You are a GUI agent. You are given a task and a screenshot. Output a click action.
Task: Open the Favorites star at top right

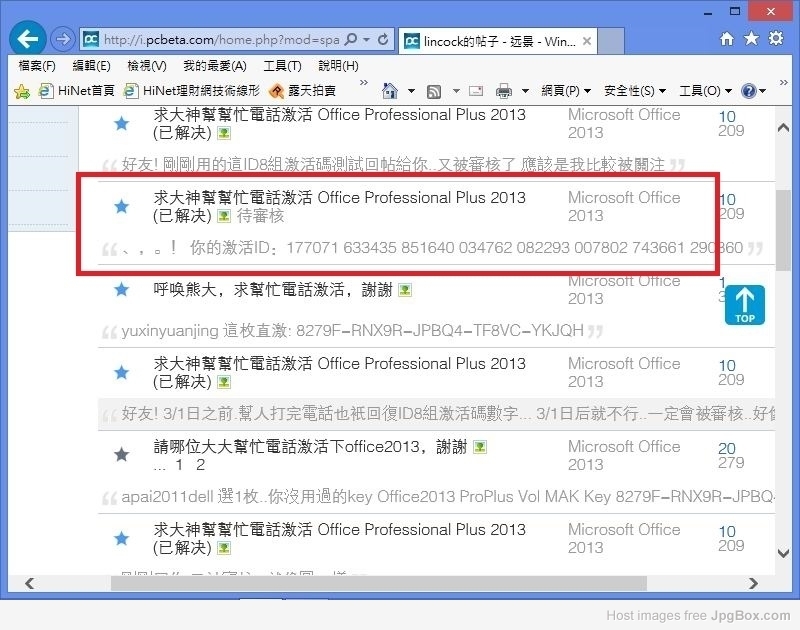tap(750, 39)
